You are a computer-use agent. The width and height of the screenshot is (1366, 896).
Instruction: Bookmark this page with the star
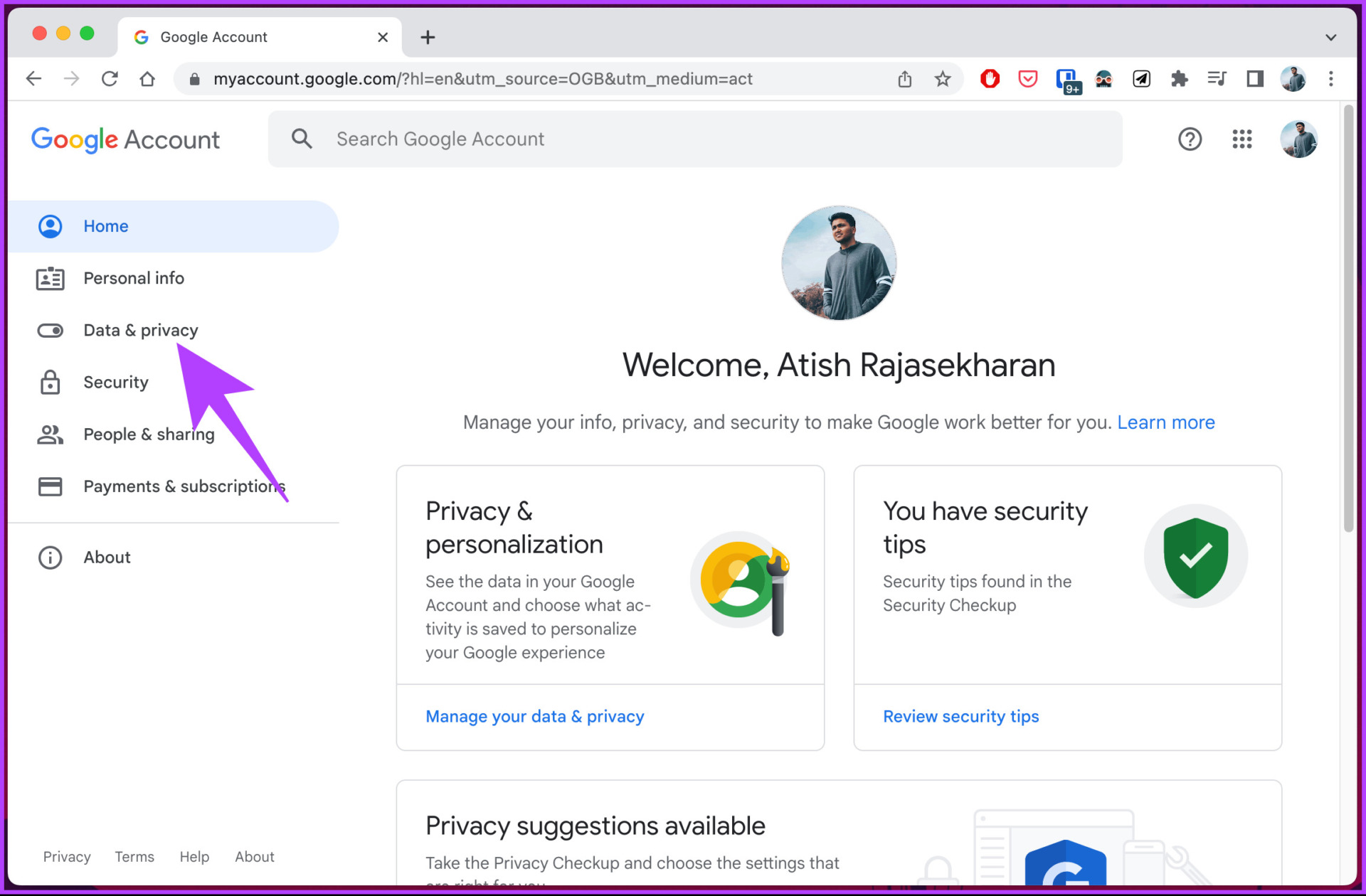pyautogui.click(x=943, y=79)
